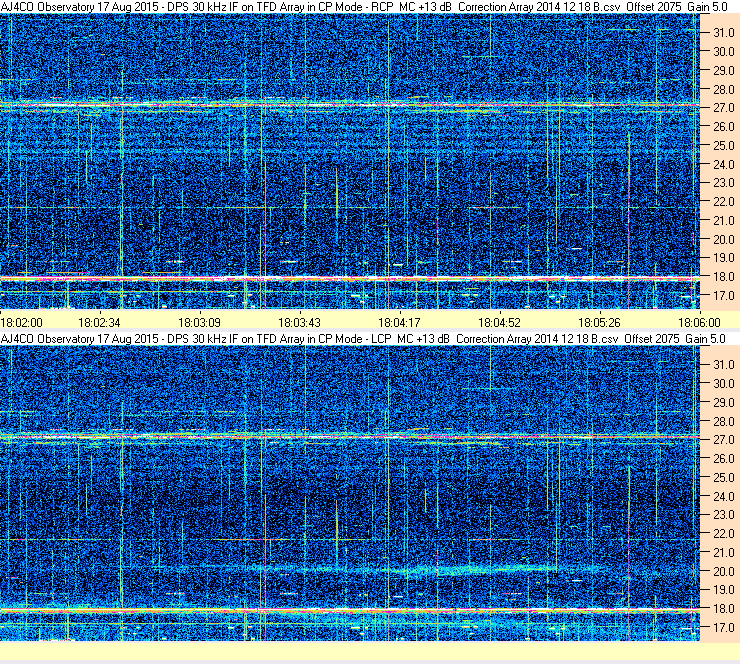Screen dimensions: 740x664
Task: Click the 18:04:52 time axis label
Action: point(499,323)
